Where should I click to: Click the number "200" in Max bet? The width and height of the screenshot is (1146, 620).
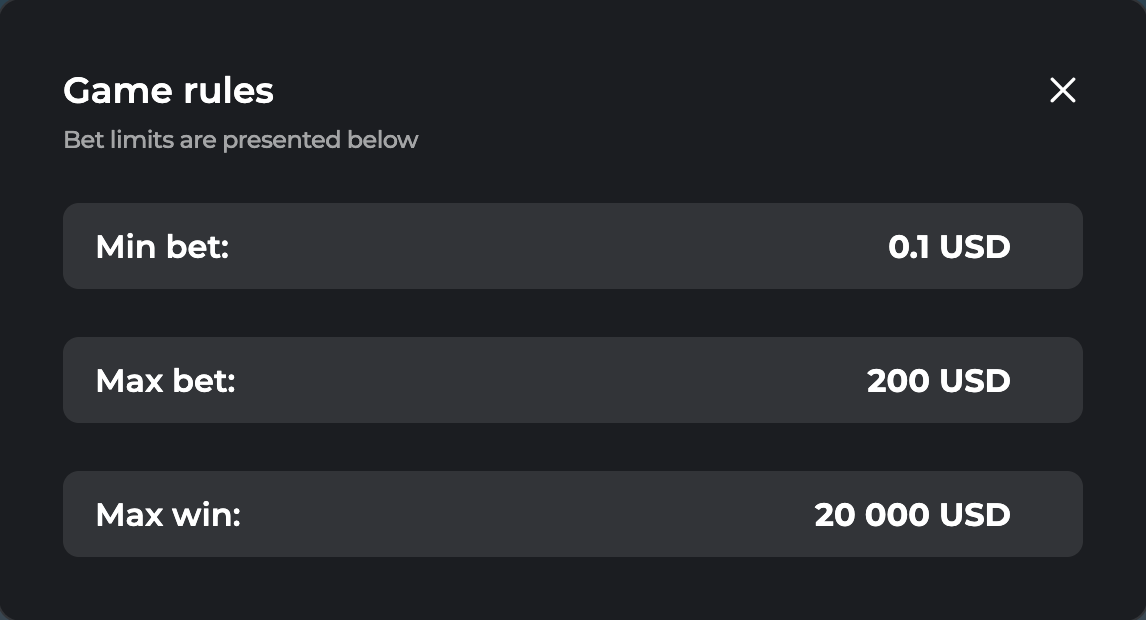click(899, 380)
